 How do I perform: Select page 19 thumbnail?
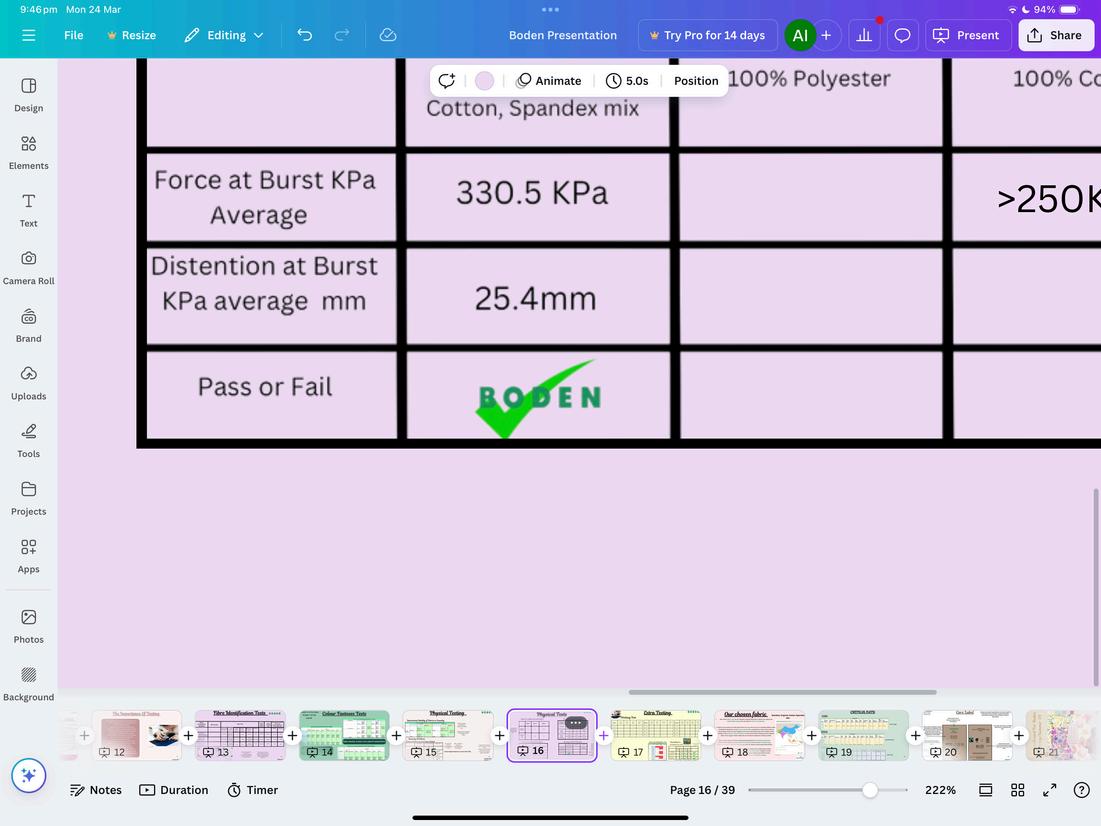point(864,735)
